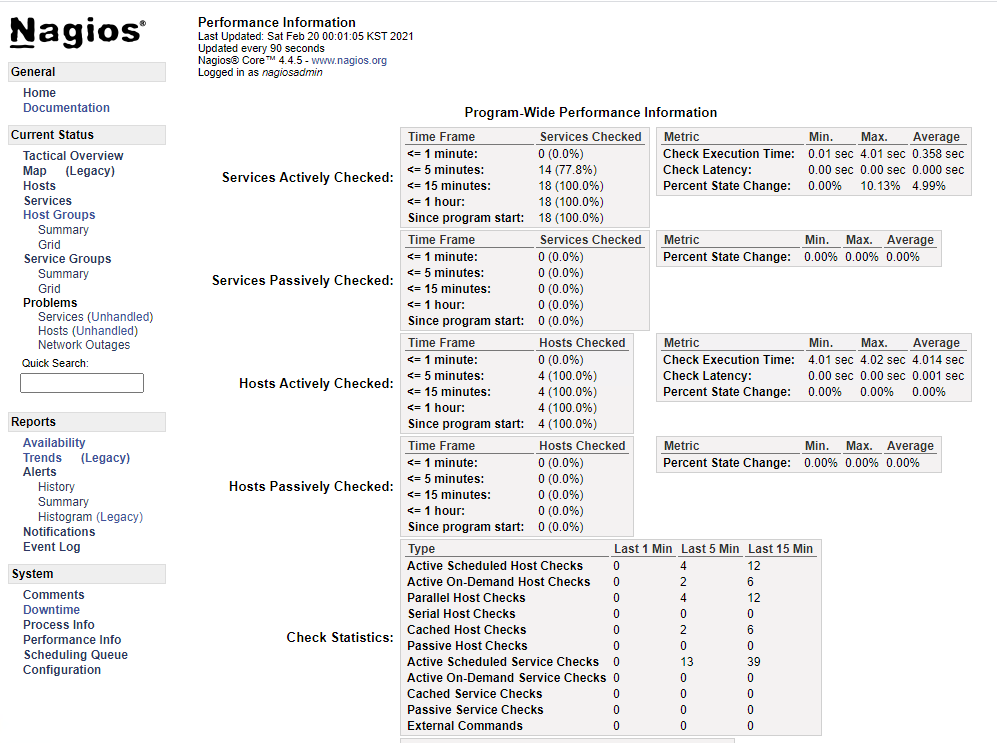997x743 pixels.
Task: Open the Map link
Action: point(34,171)
